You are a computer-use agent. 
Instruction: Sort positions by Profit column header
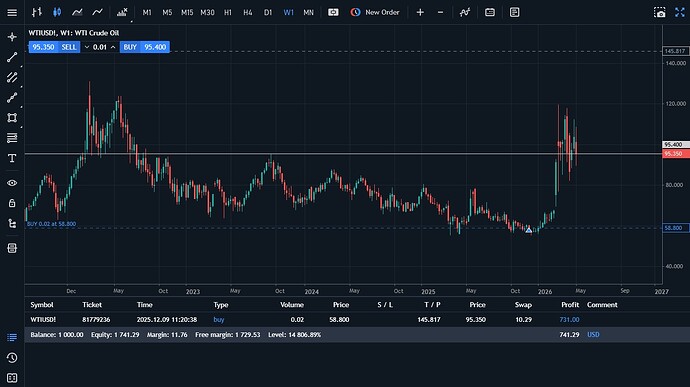(570, 305)
